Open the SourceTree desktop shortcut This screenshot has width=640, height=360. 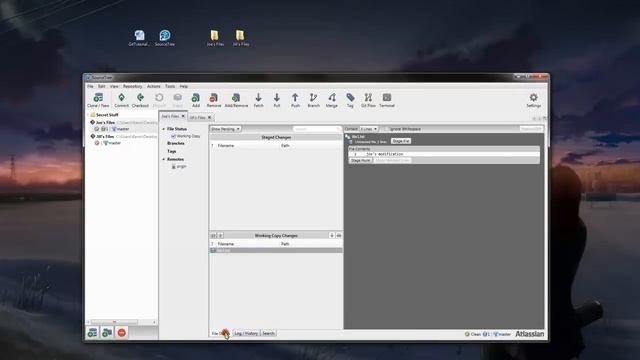(x=165, y=38)
